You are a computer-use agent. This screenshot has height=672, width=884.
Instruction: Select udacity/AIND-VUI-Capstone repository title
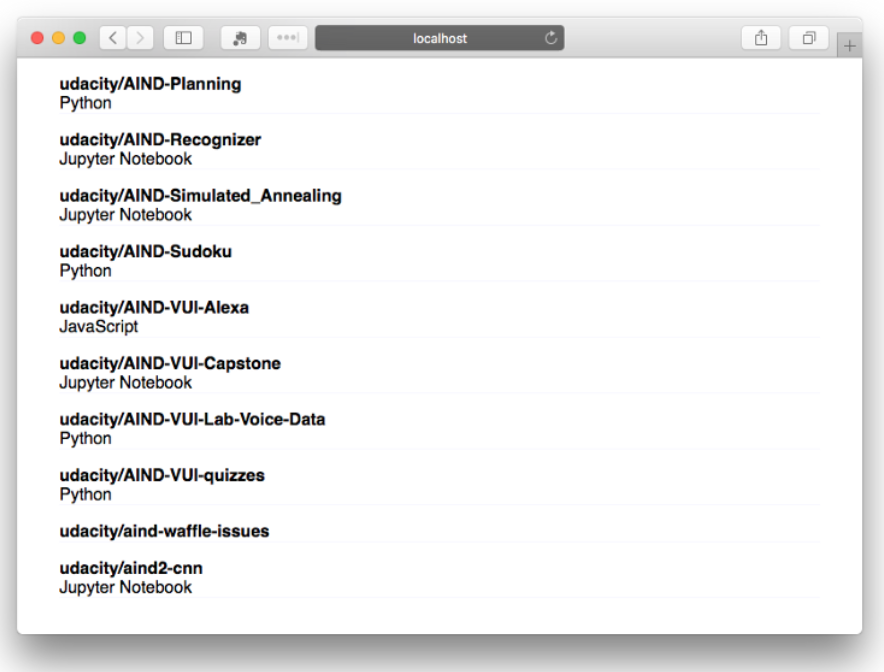(170, 363)
